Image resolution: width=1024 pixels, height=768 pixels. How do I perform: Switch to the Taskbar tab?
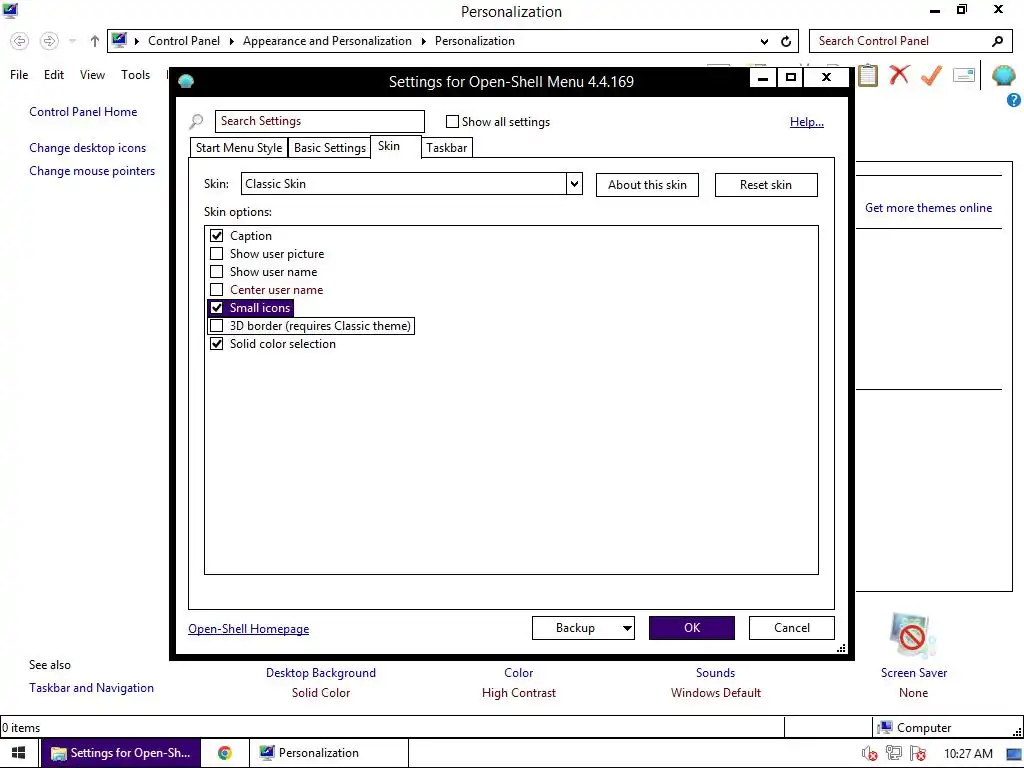(x=447, y=148)
